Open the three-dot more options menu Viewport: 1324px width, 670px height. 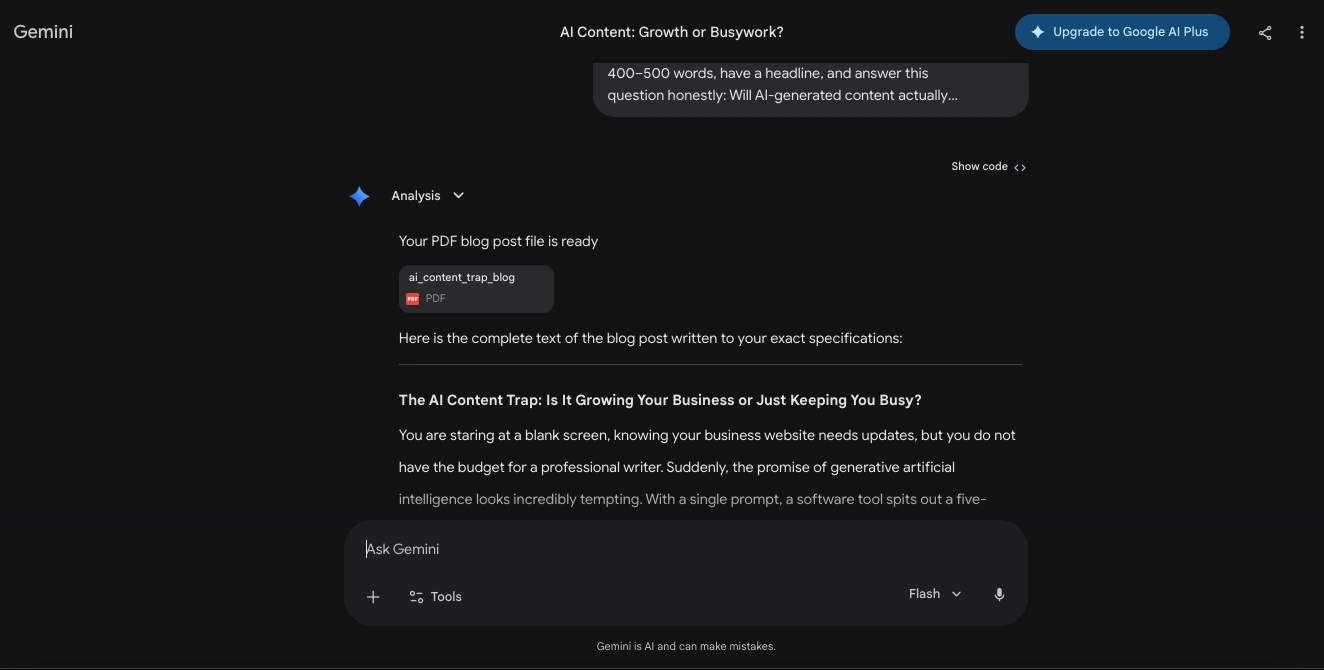pos(1301,32)
